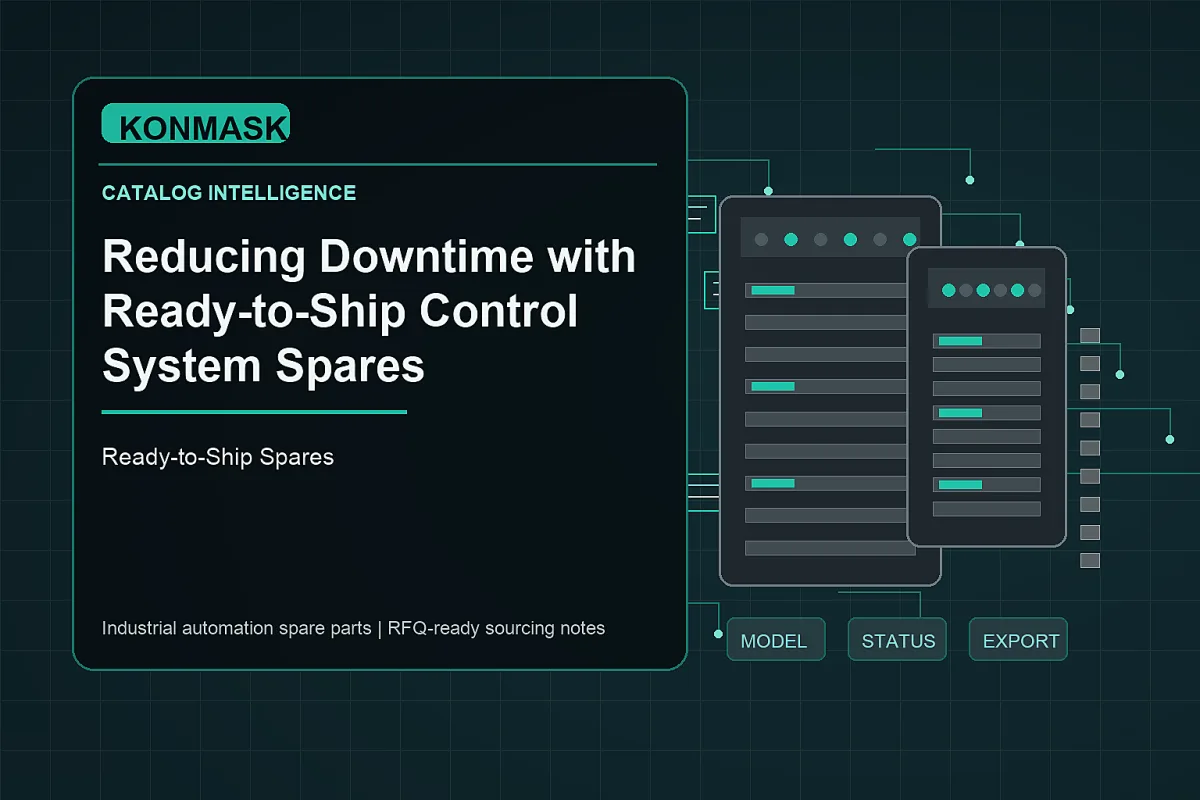1200x800 pixels.
Task: Click teal node left of MODEL button
Action: (718, 634)
